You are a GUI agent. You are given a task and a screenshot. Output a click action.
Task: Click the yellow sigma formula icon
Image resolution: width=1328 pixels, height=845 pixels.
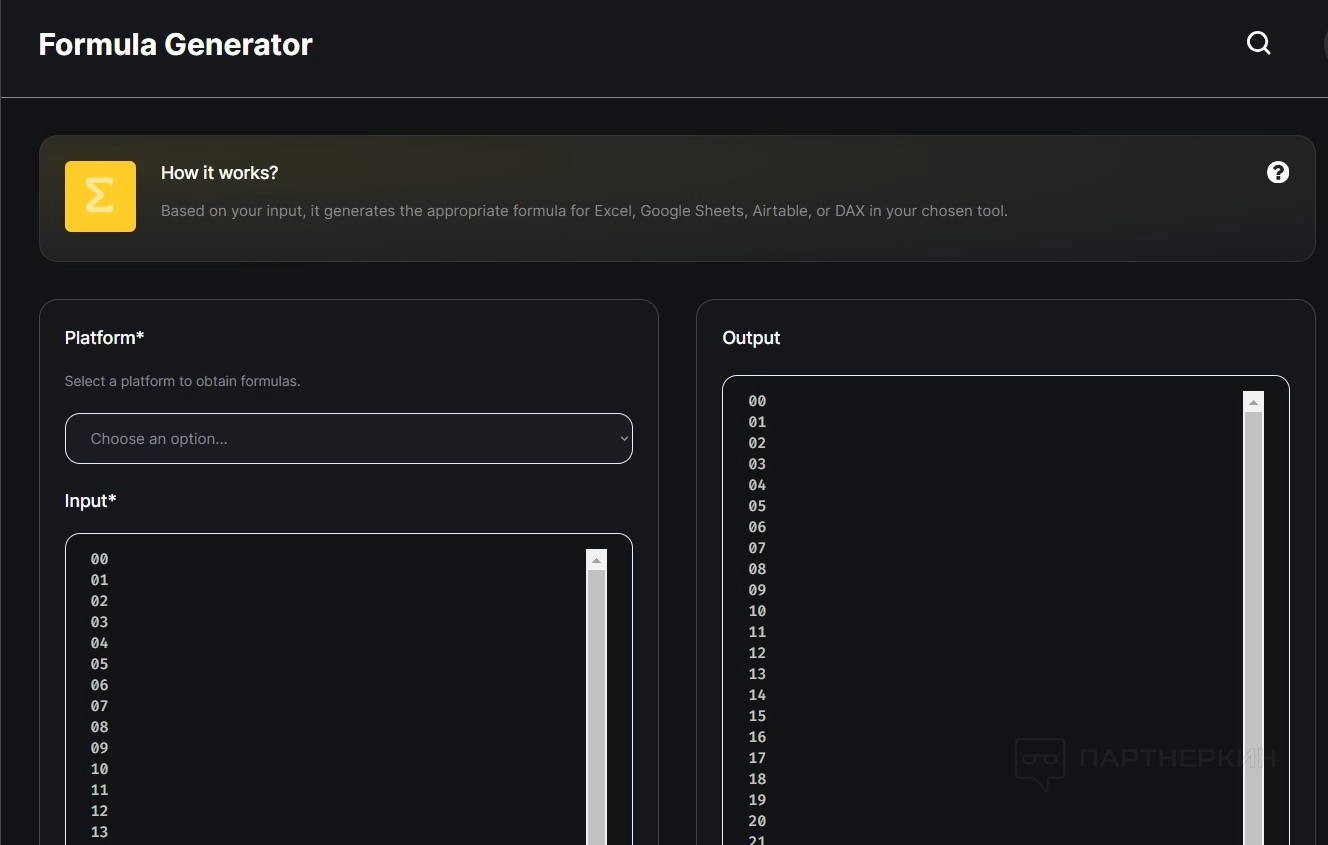(100, 196)
